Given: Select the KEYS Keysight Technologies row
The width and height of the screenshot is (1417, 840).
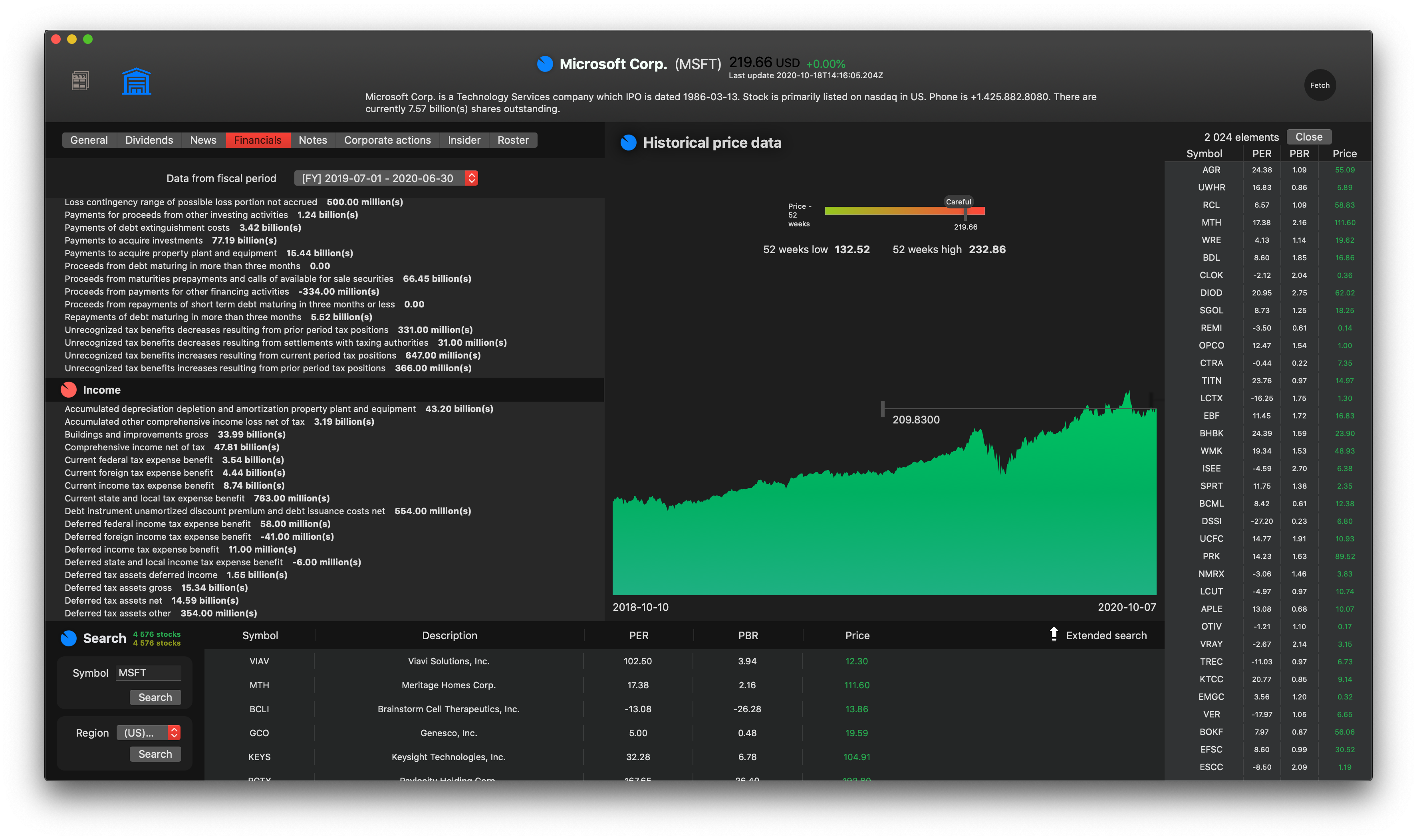Looking at the screenshot, I should 684,757.
